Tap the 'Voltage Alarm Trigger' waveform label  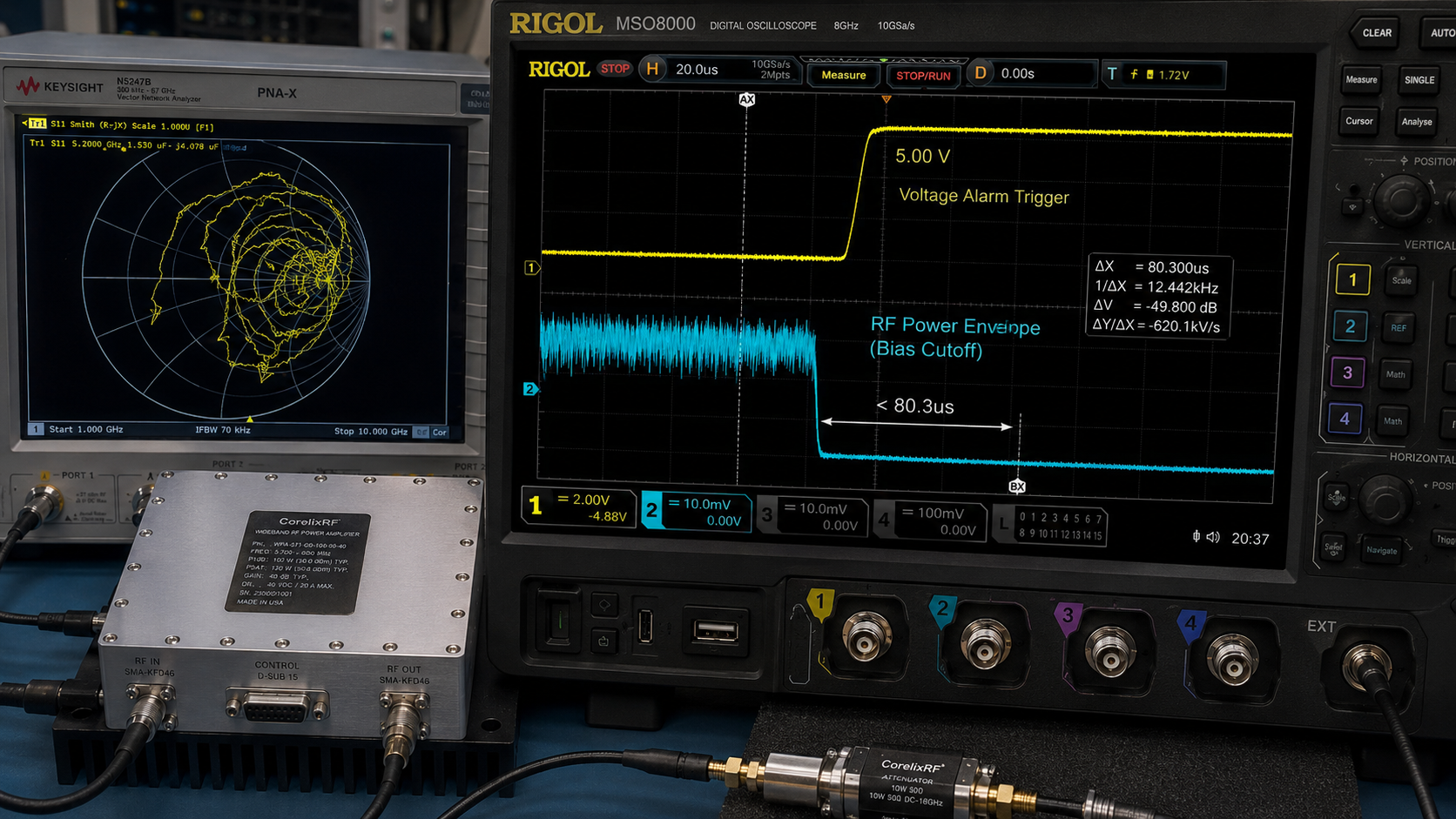[983, 196]
